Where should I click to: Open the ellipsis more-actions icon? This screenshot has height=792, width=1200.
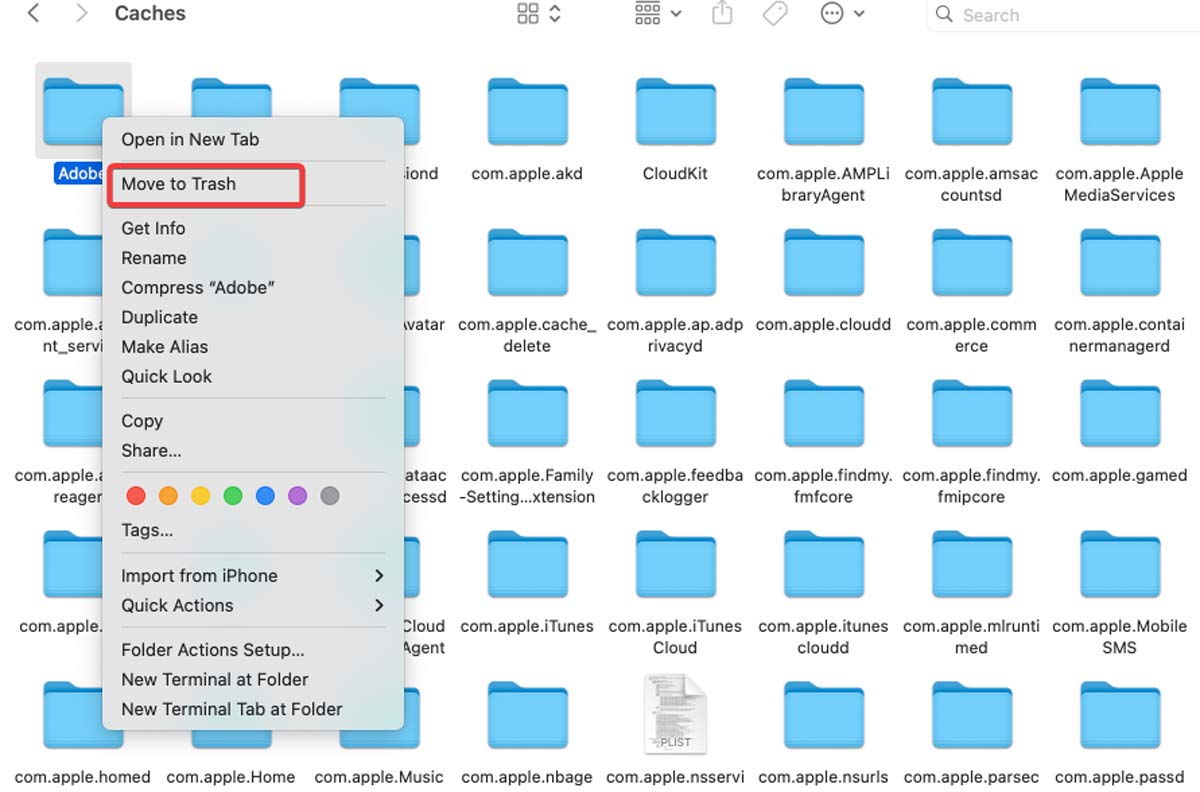click(833, 13)
